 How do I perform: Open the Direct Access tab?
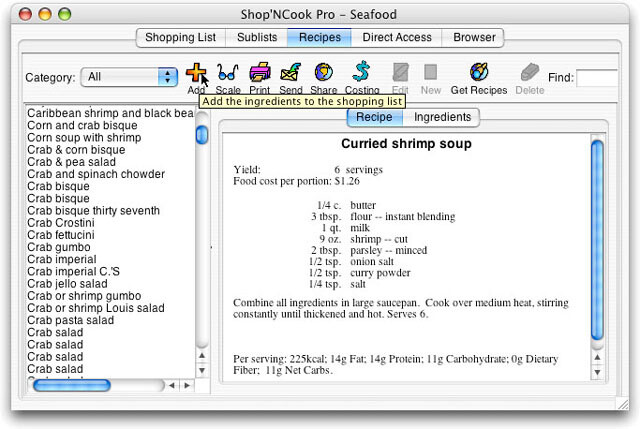pyautogui.click(x=397, y=38)
